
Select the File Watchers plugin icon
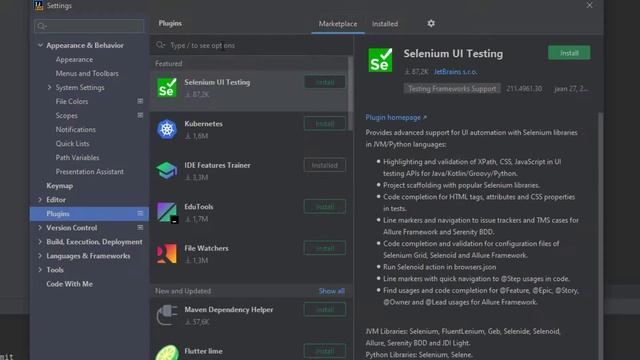167,254
